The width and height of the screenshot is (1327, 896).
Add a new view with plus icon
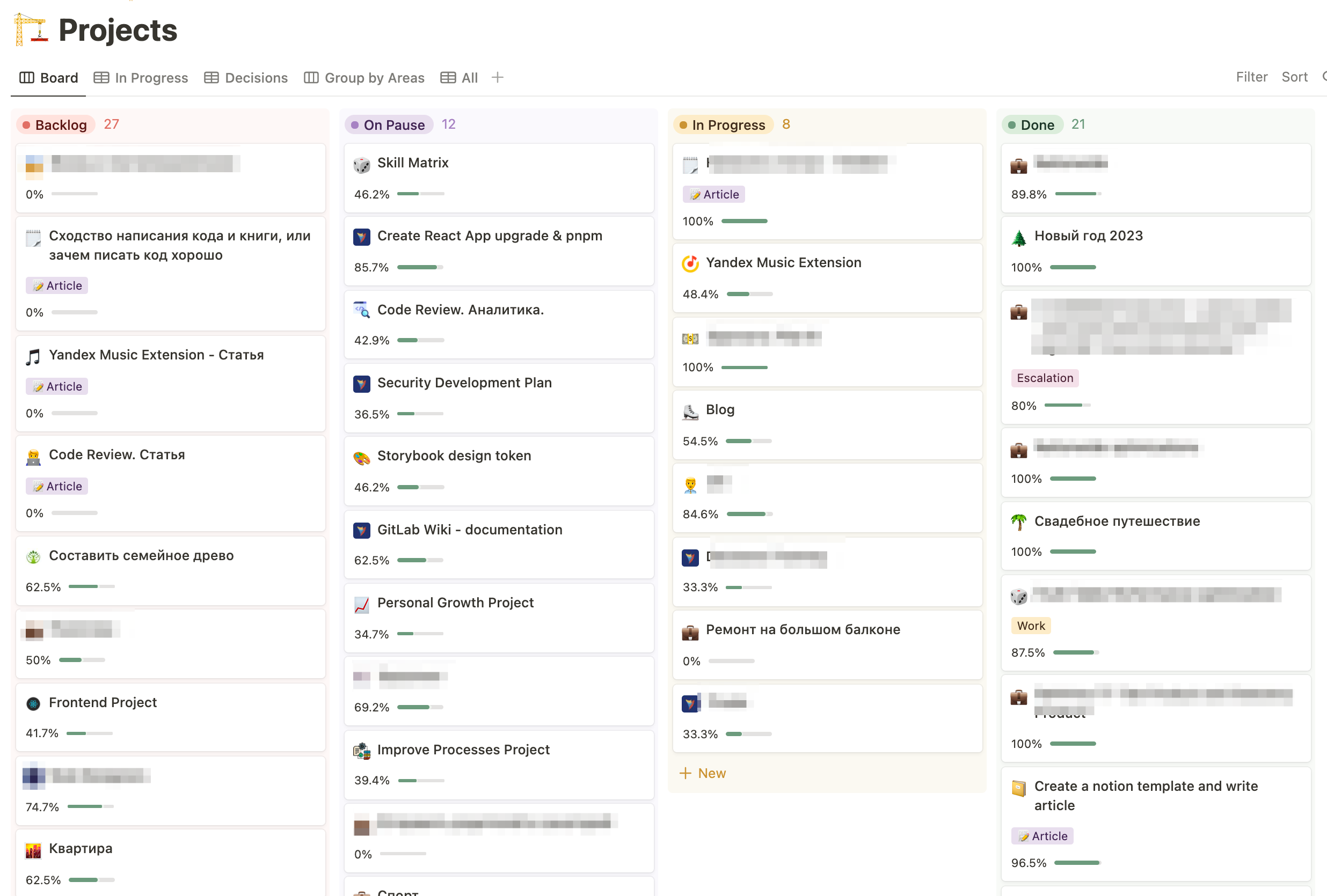coord(497,78)
